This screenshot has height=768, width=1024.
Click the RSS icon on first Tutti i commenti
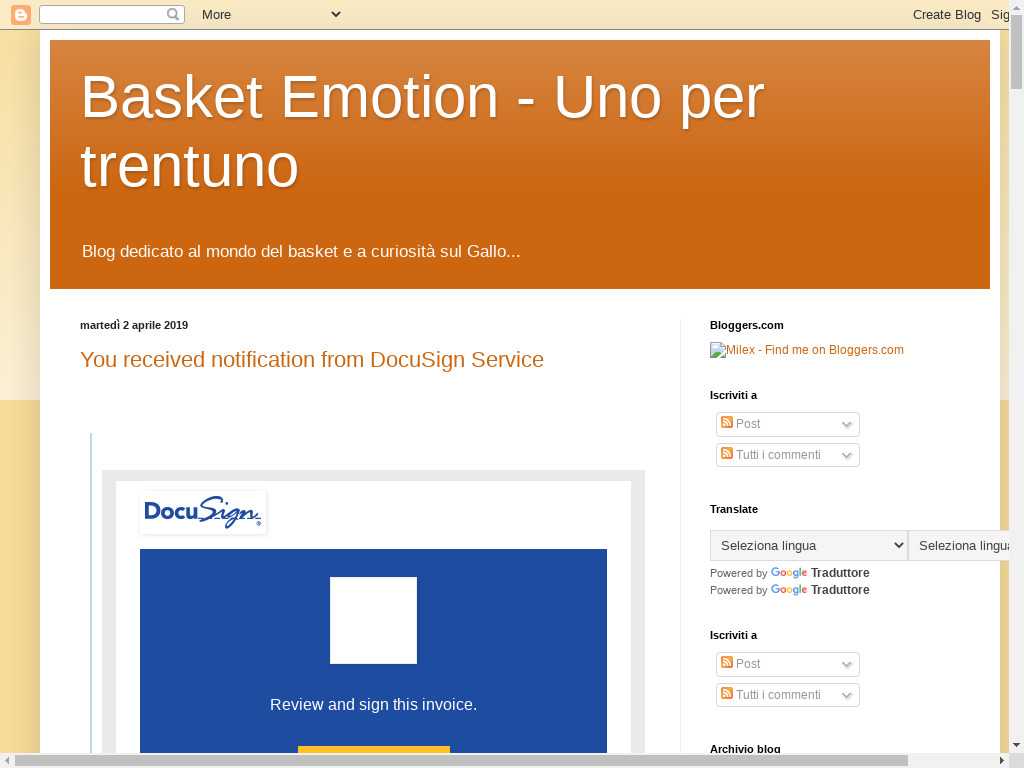click(727, 453)
